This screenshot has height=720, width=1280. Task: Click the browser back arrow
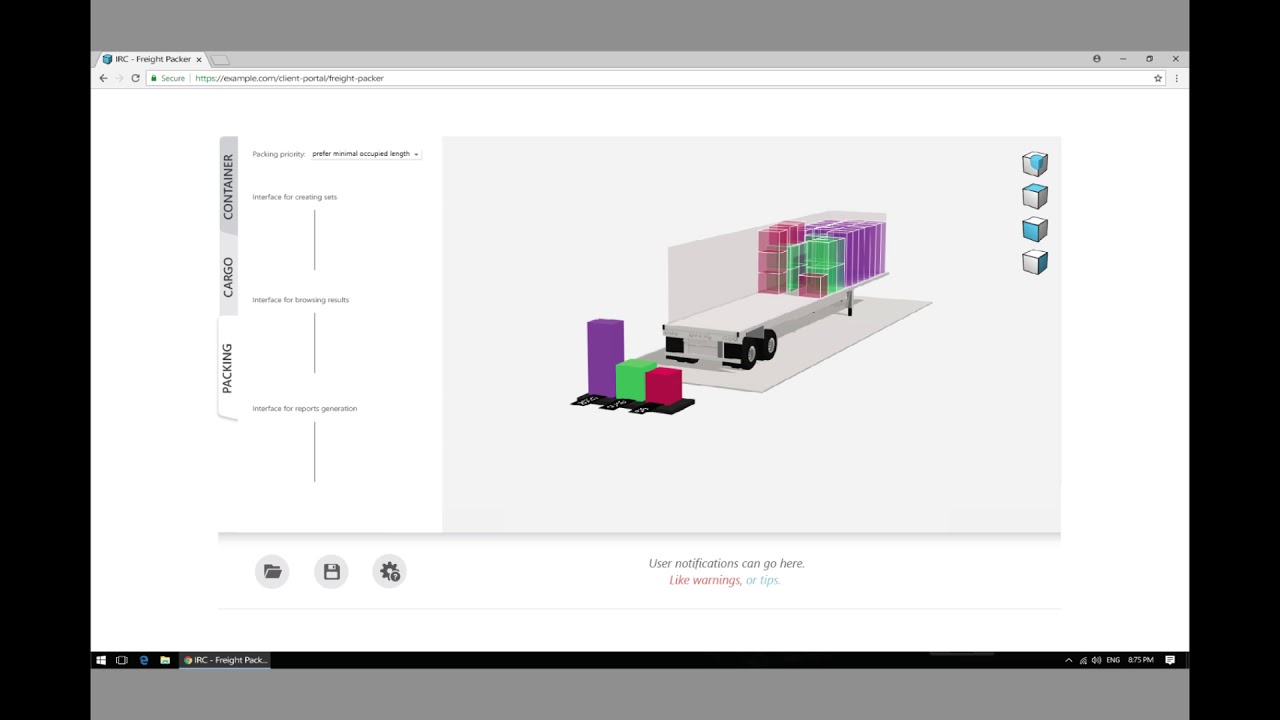click(x=103, y=78)
